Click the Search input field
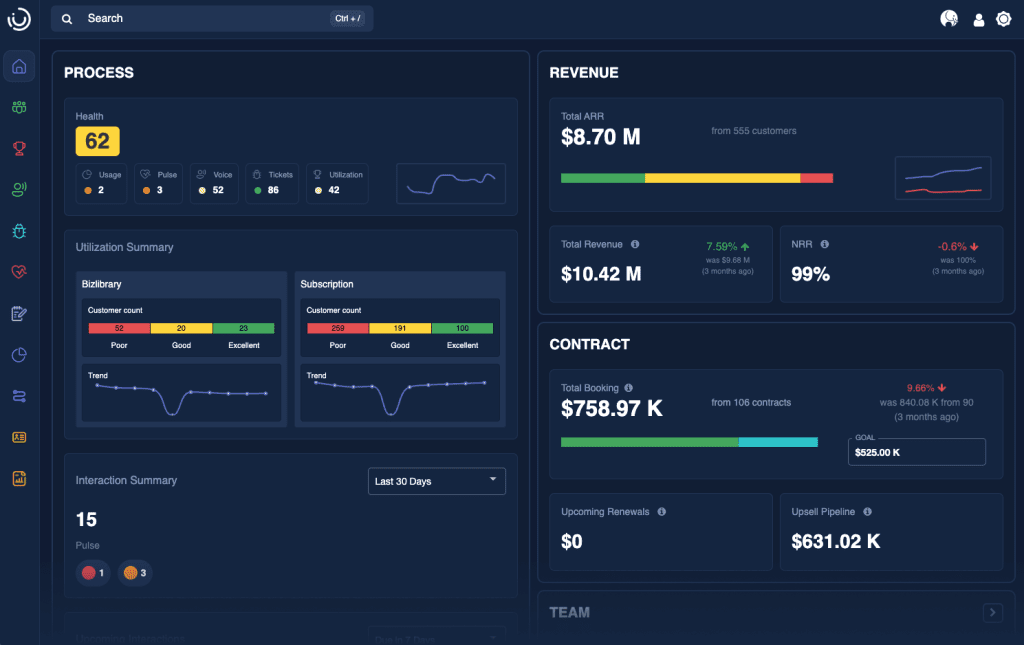 coord(212,19)
